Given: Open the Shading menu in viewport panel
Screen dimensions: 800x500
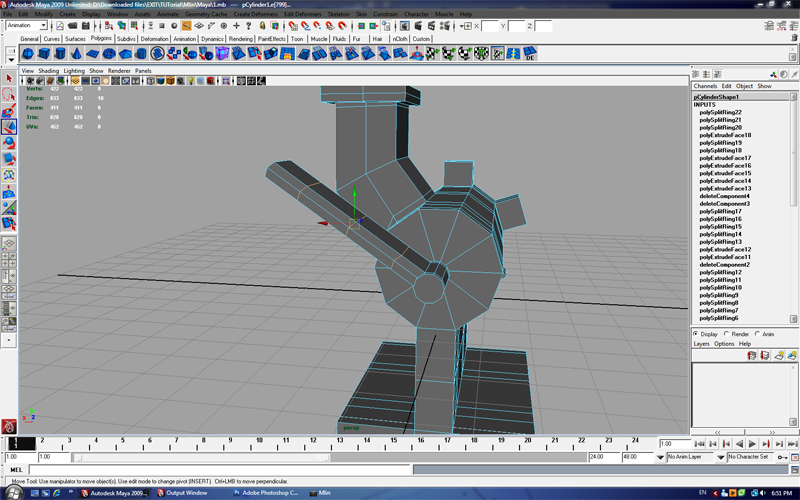Looking at the screenshot, I should [49, 71].
